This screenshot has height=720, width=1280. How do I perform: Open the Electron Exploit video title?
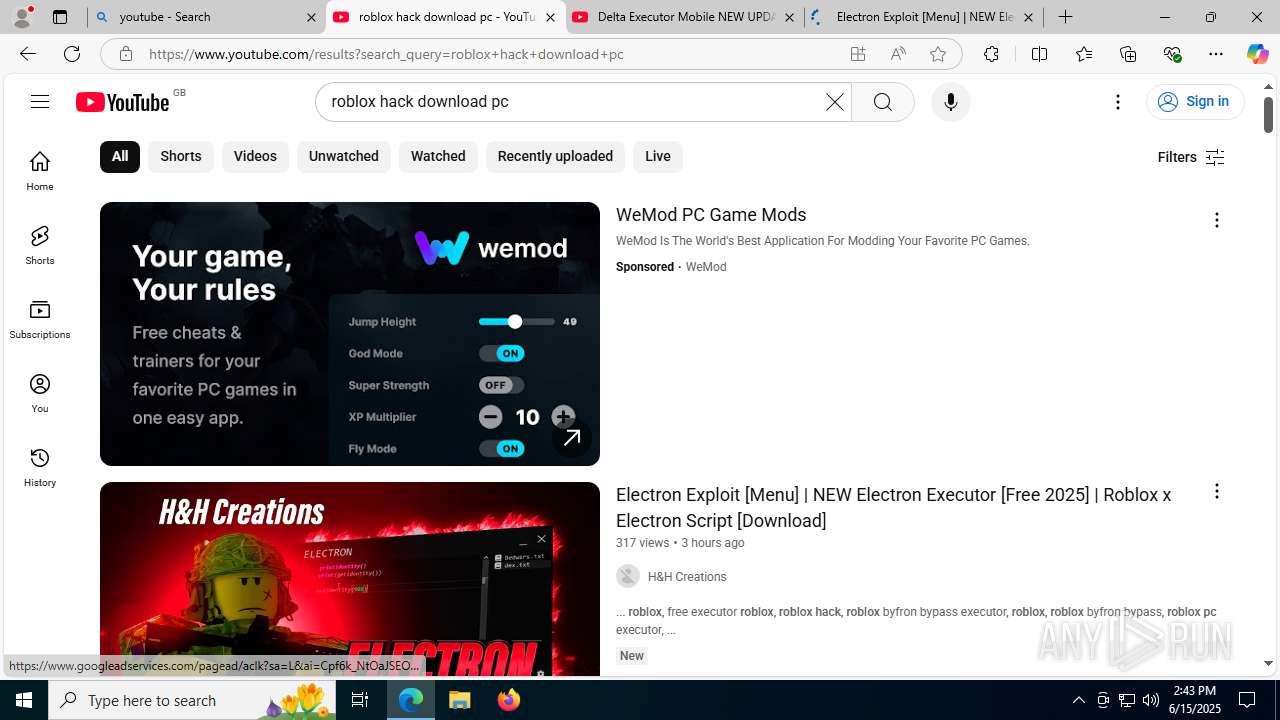click(x=893, y=507)
